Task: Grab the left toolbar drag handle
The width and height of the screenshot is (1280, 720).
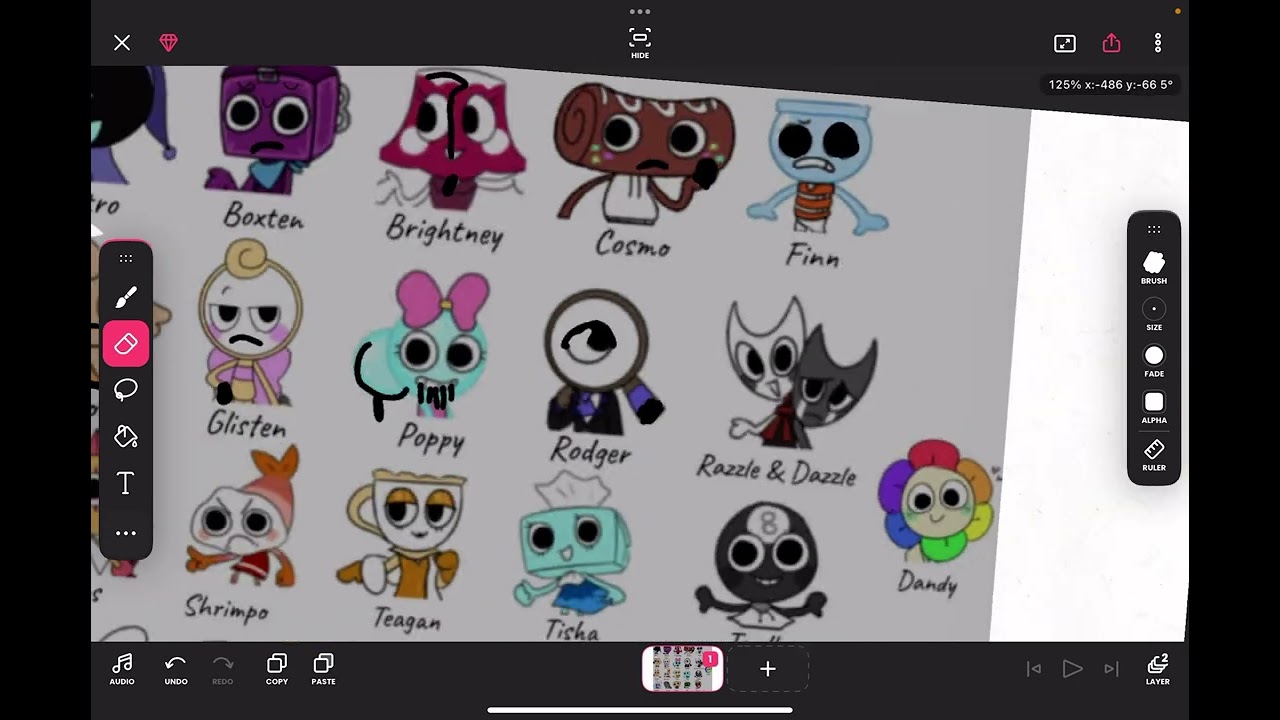Action: tap(126, 259)
